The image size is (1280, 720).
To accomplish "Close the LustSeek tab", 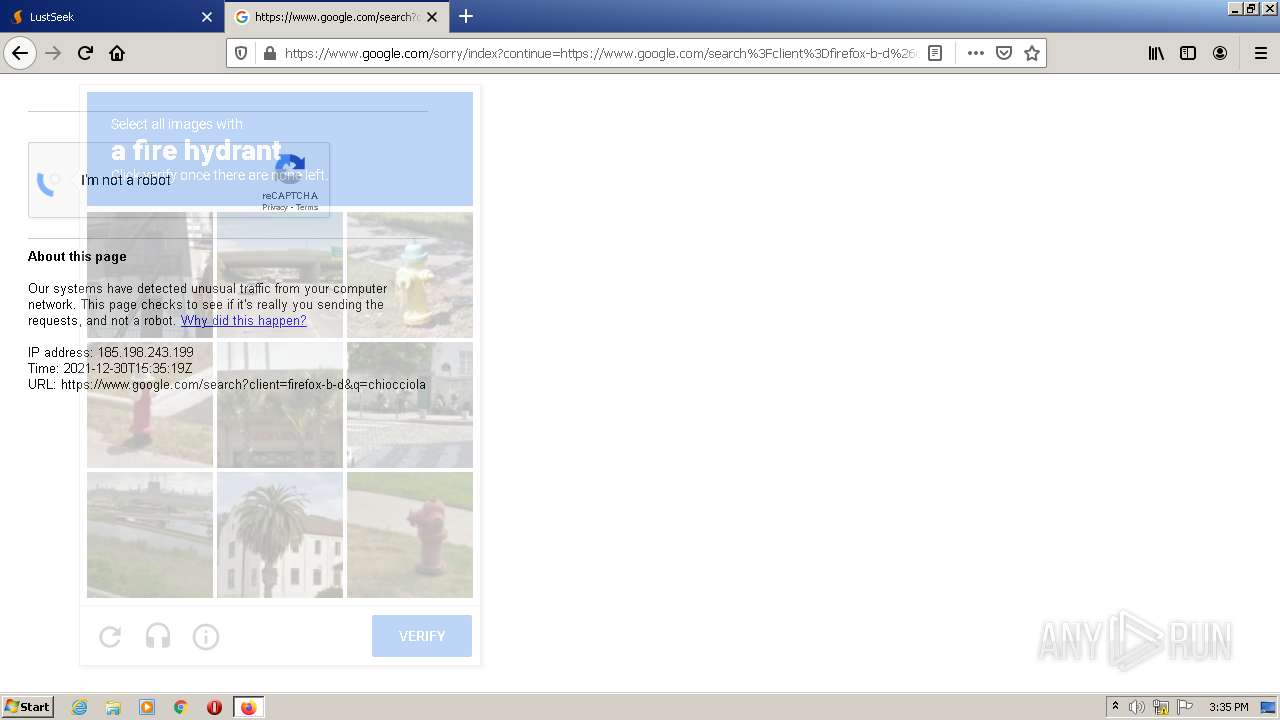I will pyautogui.click(x=207, y=17).
